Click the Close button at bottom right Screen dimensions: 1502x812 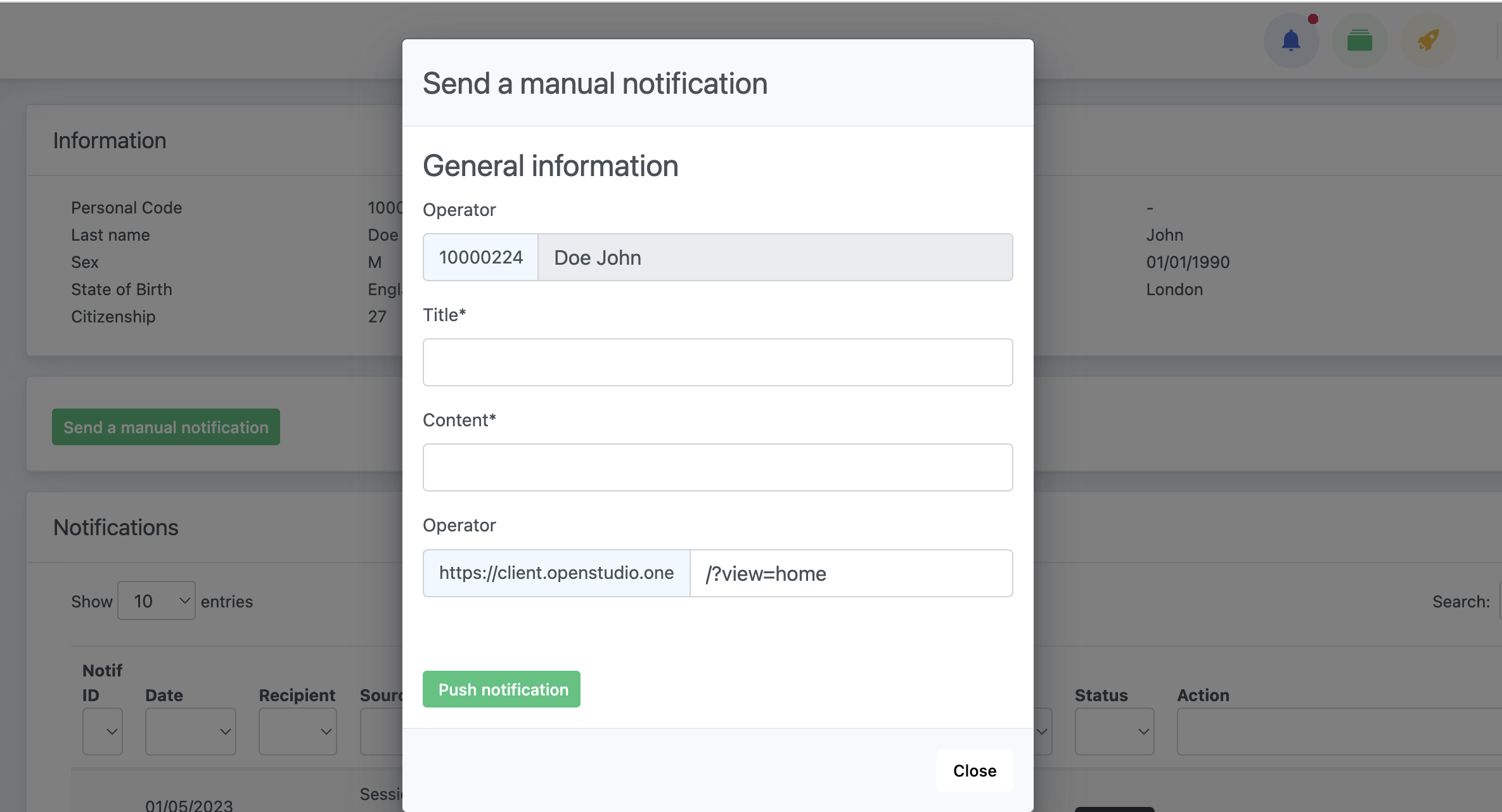coord(974,769)
